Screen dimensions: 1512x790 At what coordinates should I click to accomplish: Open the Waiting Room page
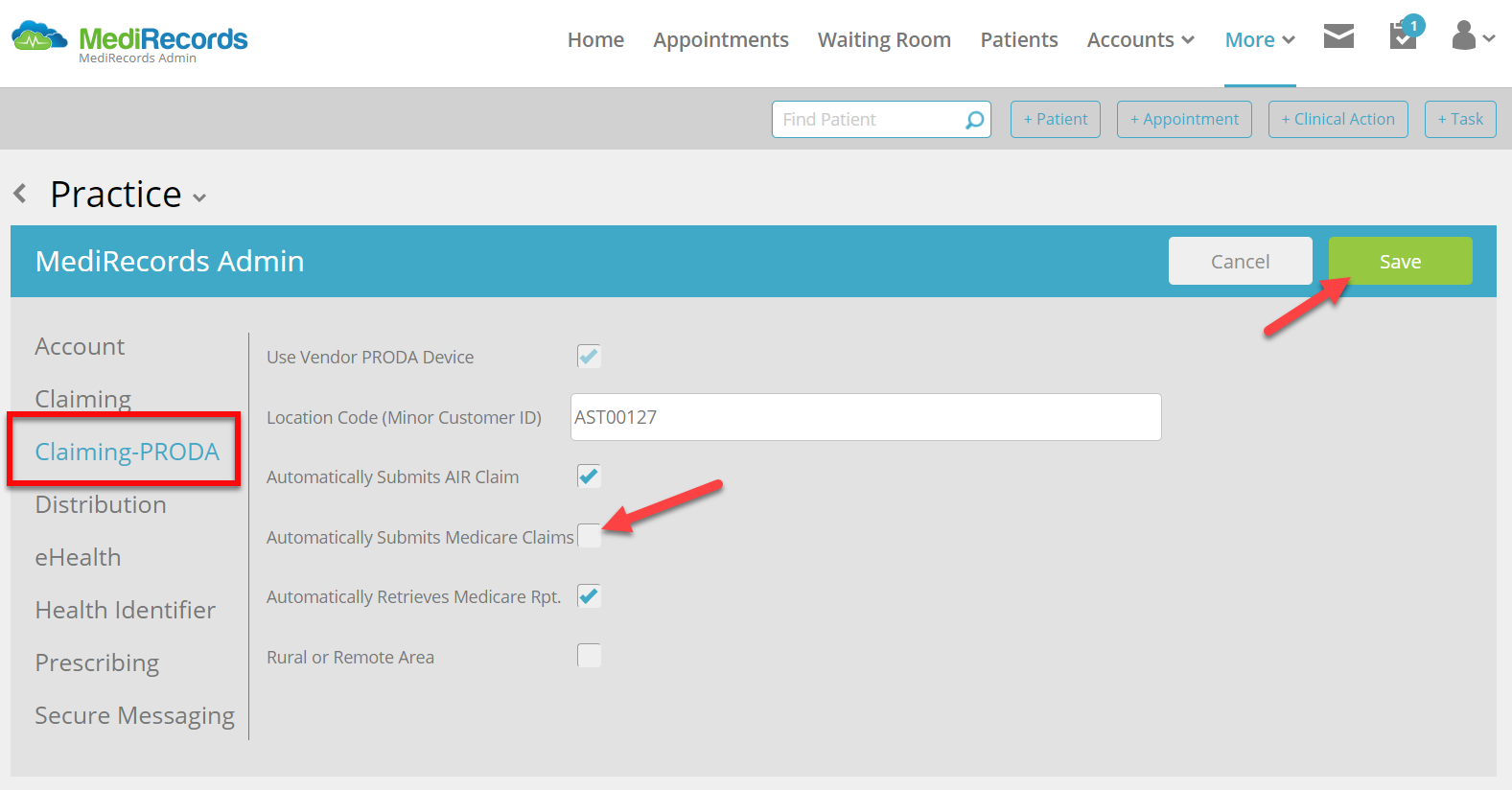point(884,40)
